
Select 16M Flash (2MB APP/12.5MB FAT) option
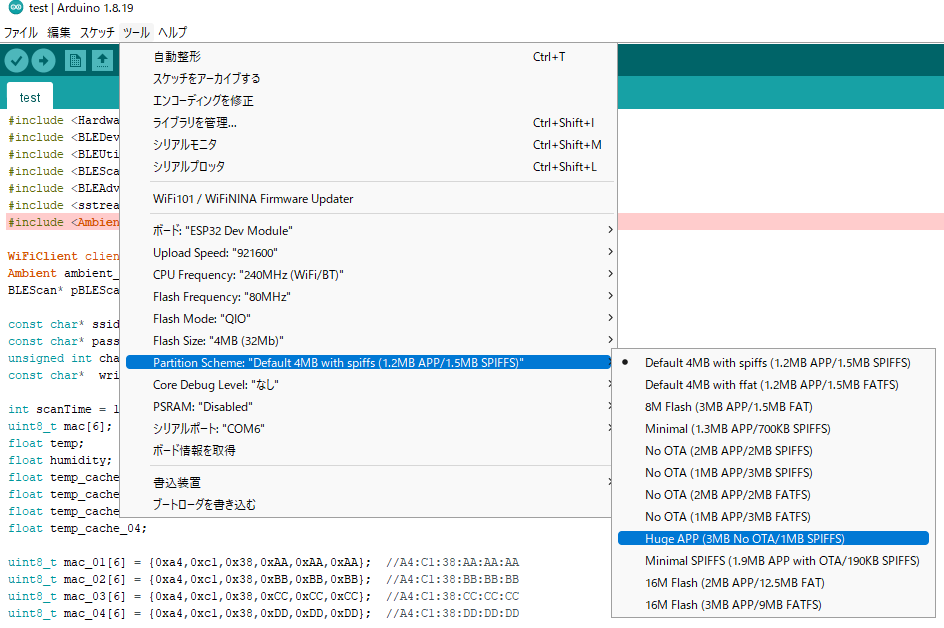[x=773, y=583]
